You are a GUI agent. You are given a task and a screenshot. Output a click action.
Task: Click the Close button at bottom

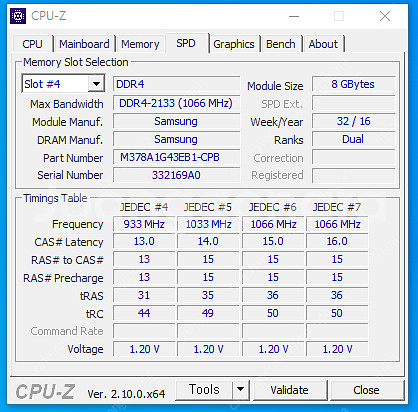click(366, 390)
